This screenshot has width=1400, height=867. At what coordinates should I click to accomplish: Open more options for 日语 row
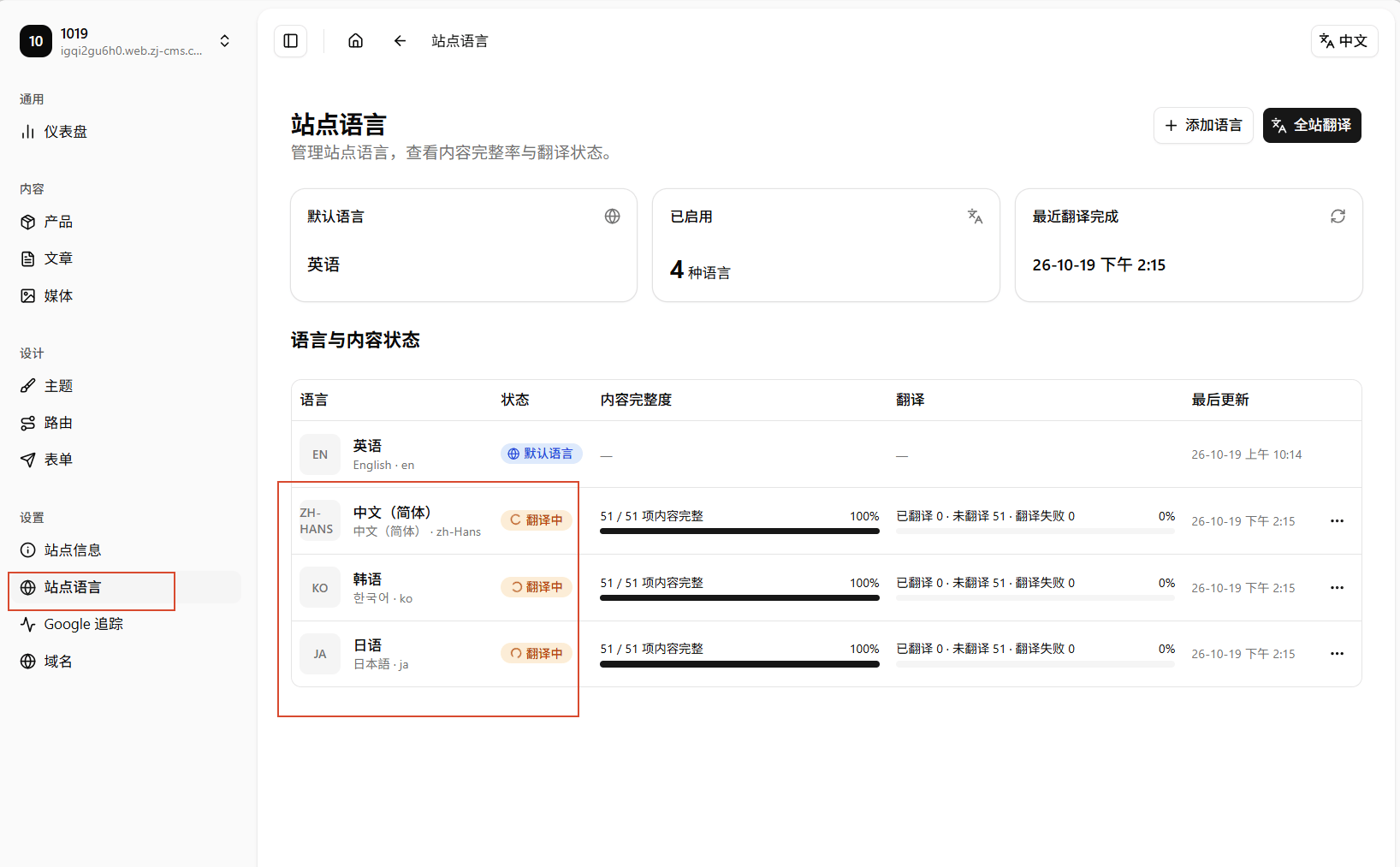coord(1337,654)
